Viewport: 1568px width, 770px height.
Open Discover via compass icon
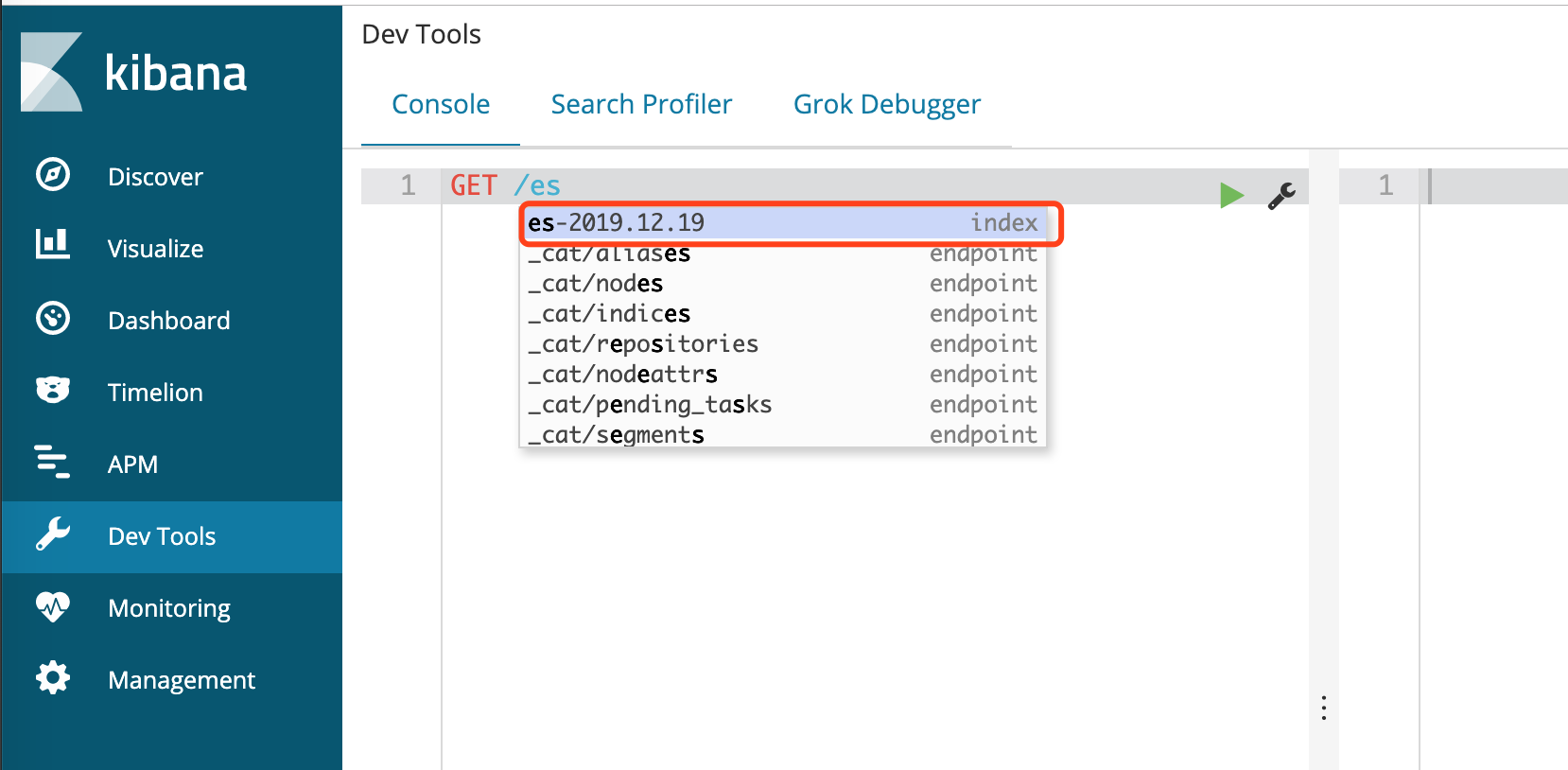(53, 175)
